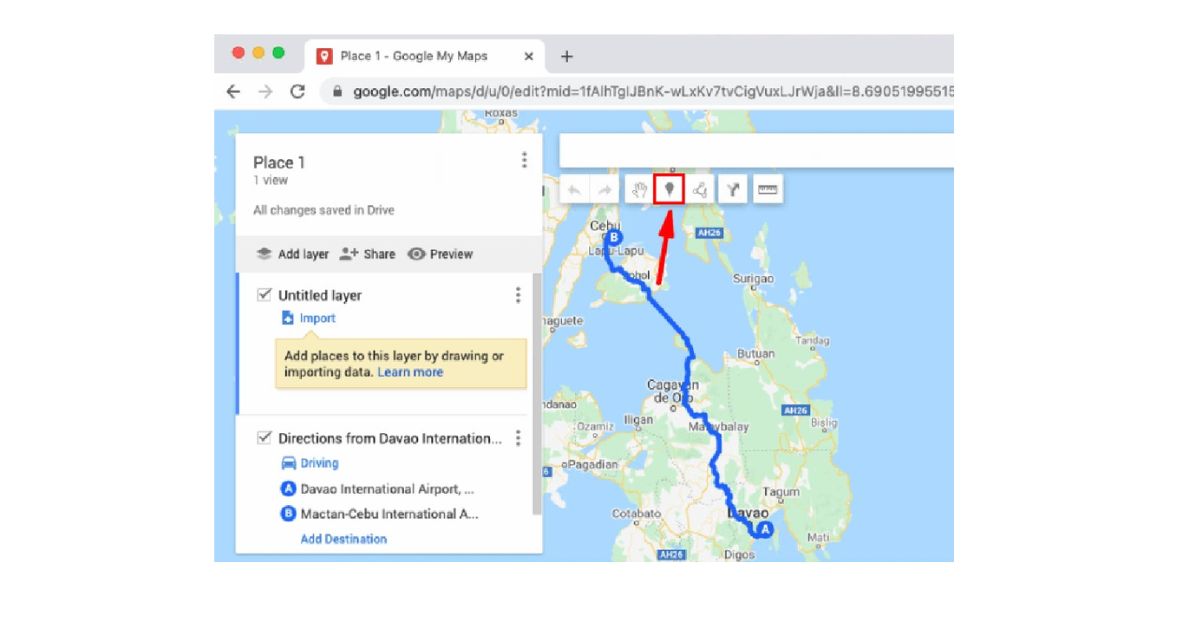Click the Driving mode link

pos(320,463)
